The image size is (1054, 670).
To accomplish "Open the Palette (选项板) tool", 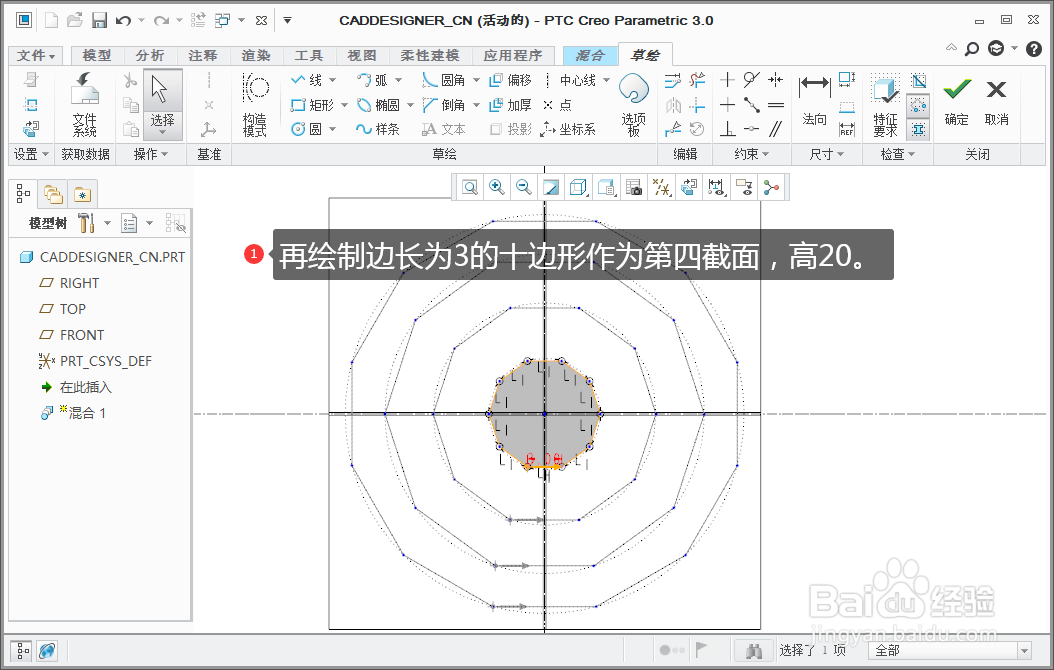I will pyautogui.click(x=633, y=104).
